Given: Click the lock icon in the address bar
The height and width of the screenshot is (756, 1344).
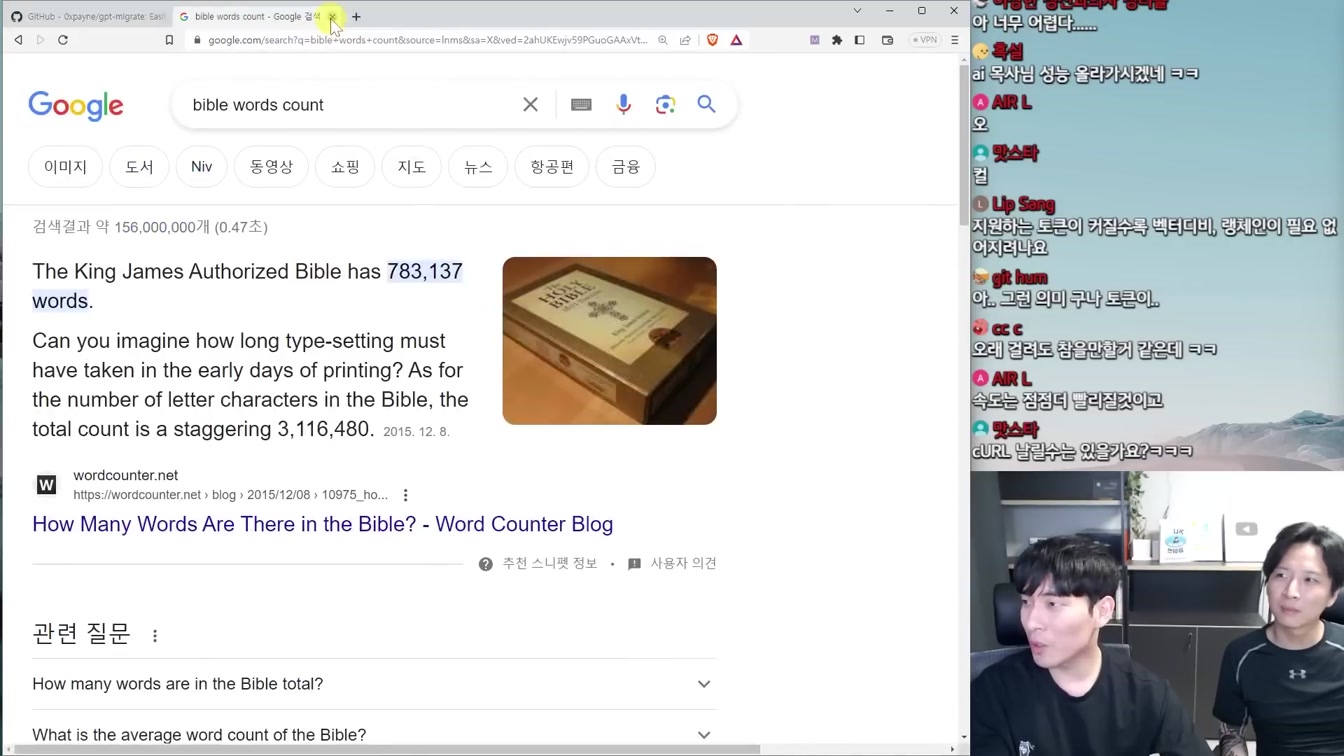Looking at the screenshot, I should [x=198, y=40].
